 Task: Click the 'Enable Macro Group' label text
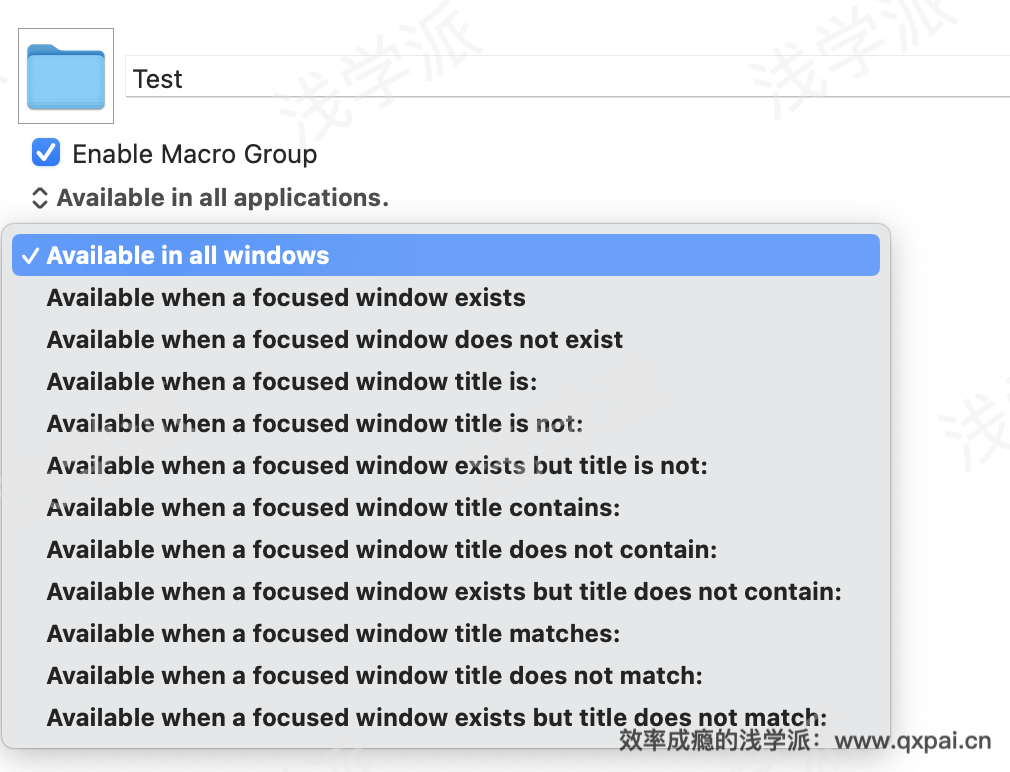click(x=195, y=154)
